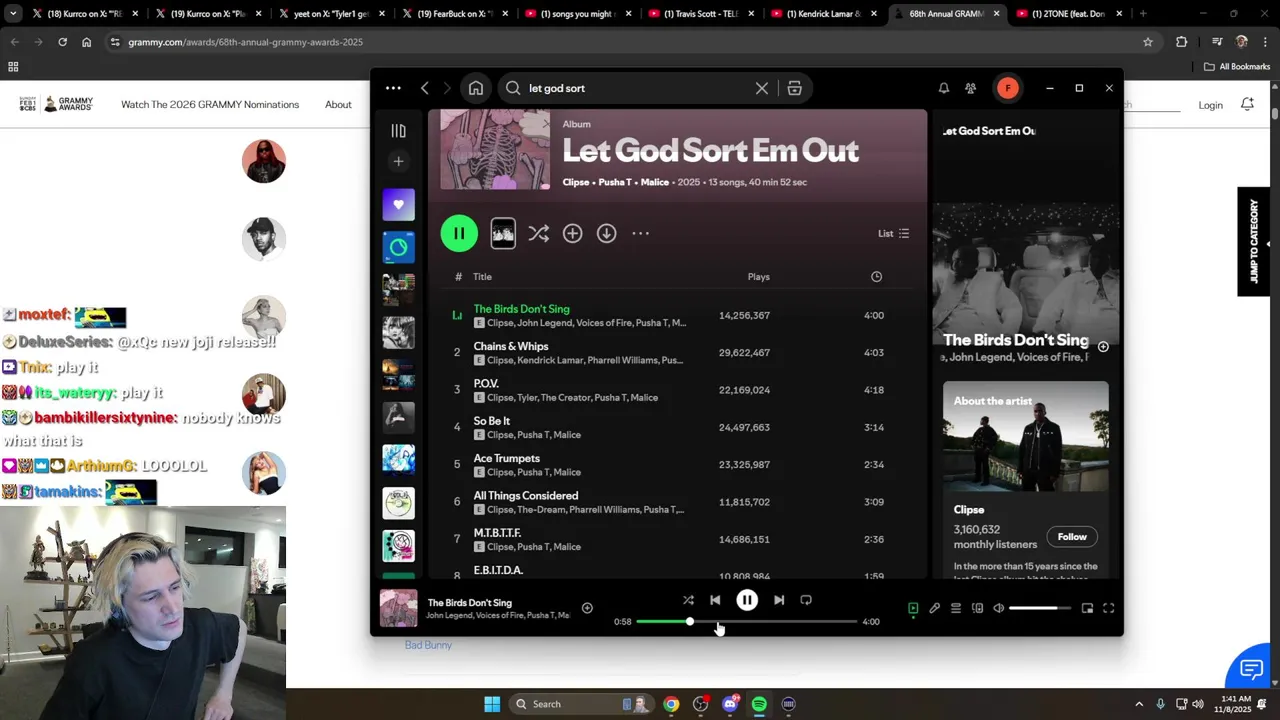Show hidden system tray icons
The image size is (1280, 720).
pos(1138,704)
